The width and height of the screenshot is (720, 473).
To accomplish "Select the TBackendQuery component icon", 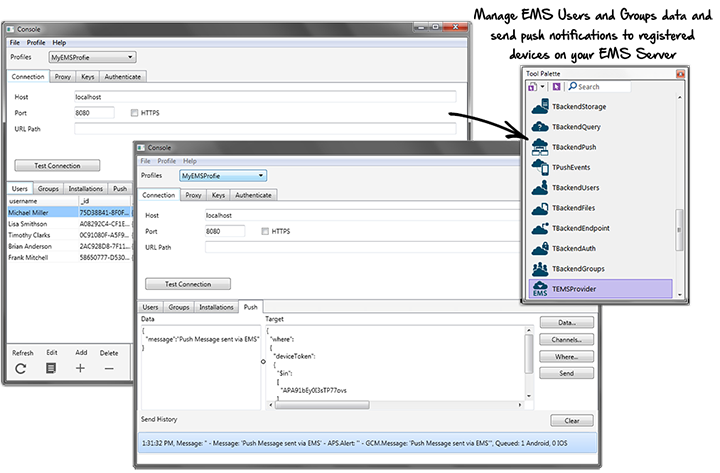I will click(x=540, y=127).
